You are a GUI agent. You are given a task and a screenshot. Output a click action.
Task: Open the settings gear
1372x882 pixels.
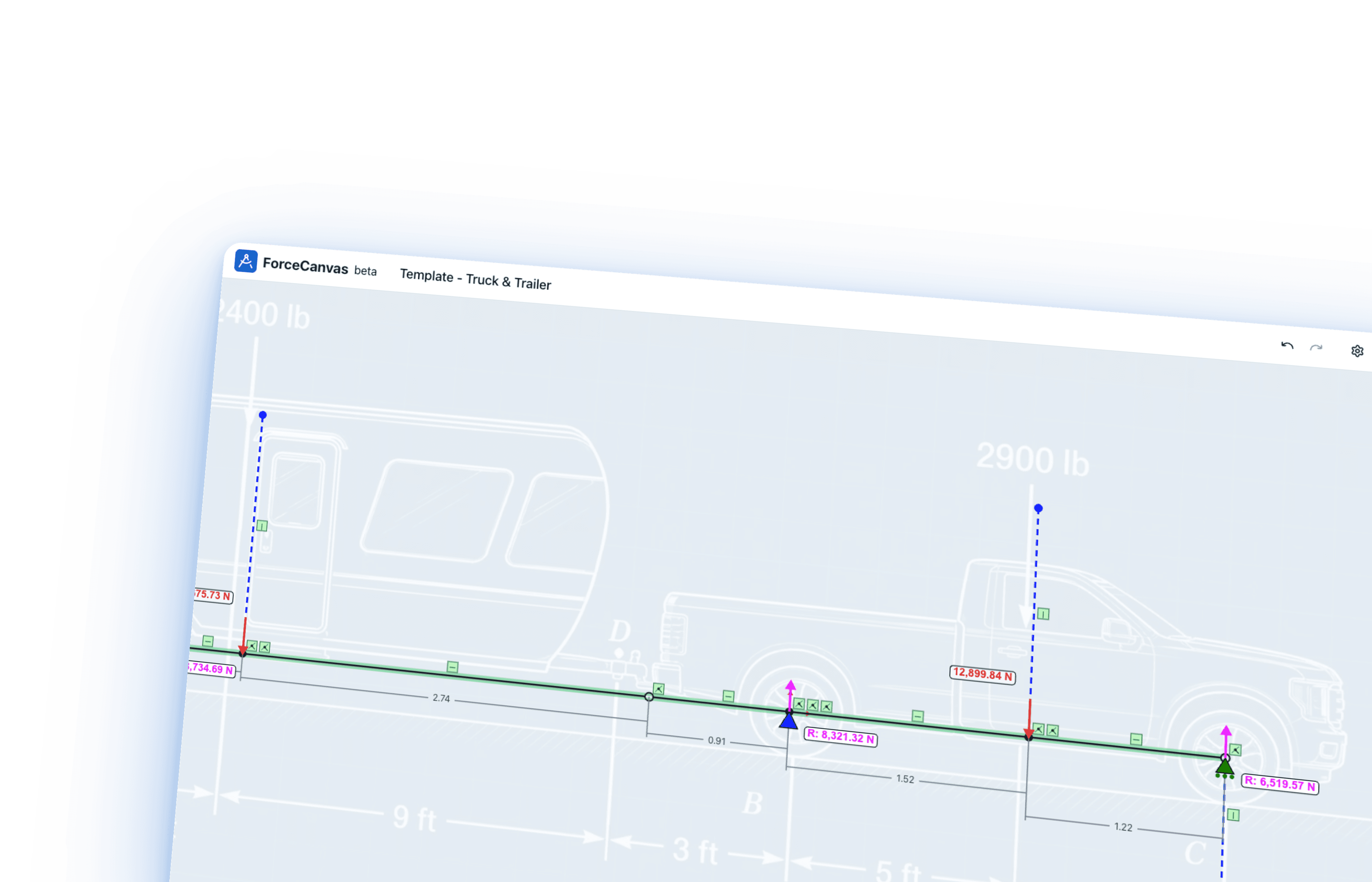click(x=1357, y=351)
